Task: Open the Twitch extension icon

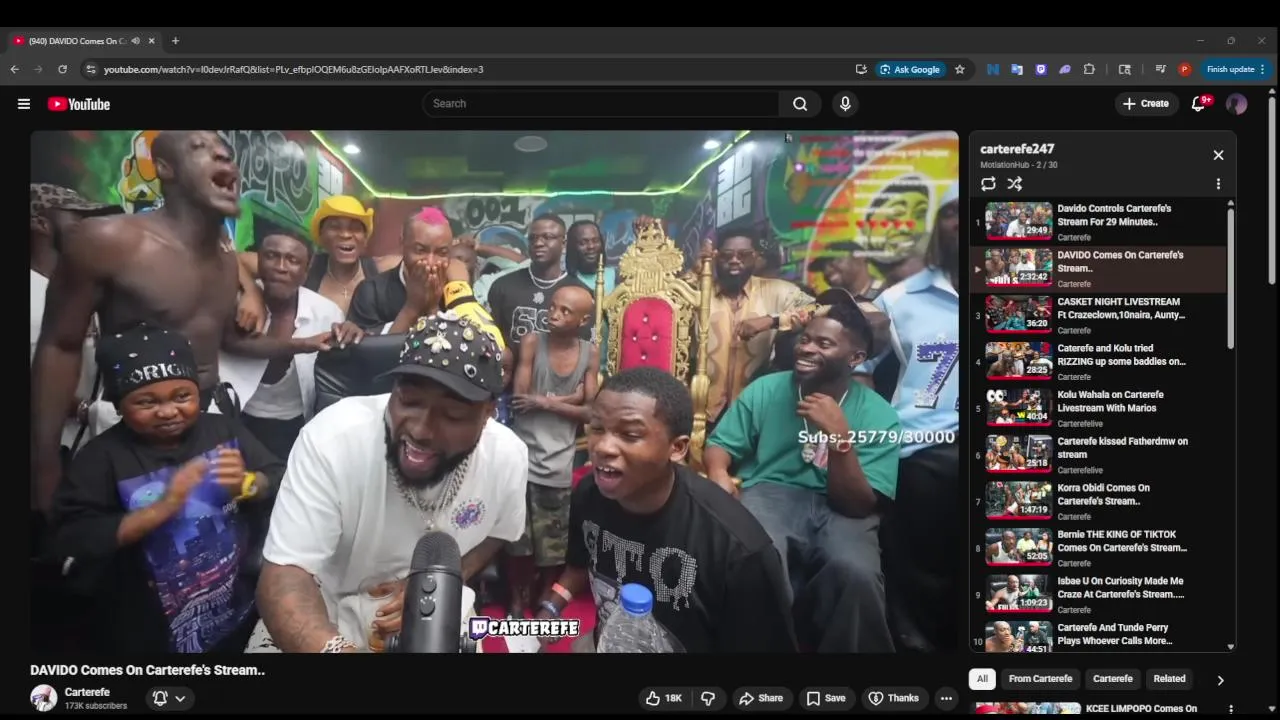Action: [x=1041, y=69]
